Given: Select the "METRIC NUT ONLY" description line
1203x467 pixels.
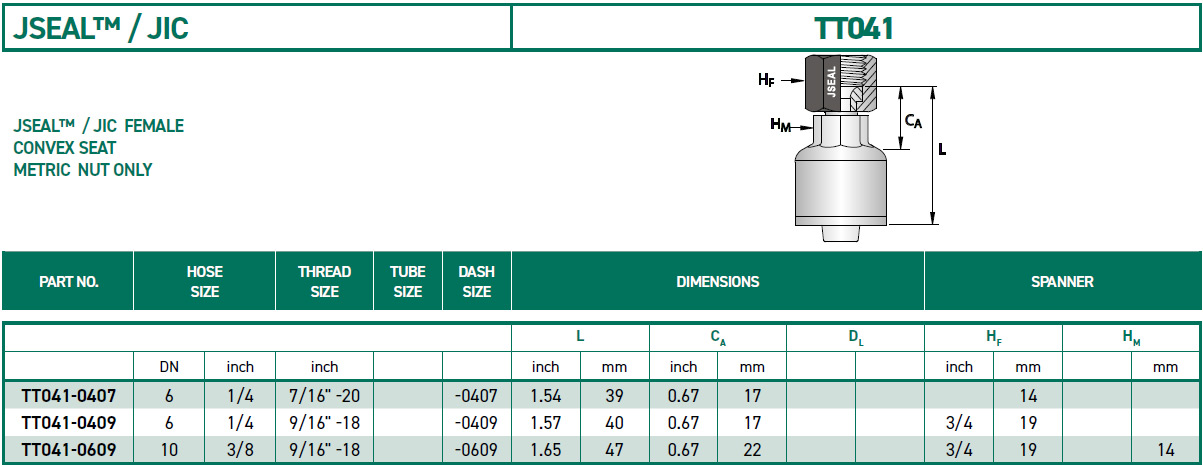Looking at the screenshot, I should [83, 170].
